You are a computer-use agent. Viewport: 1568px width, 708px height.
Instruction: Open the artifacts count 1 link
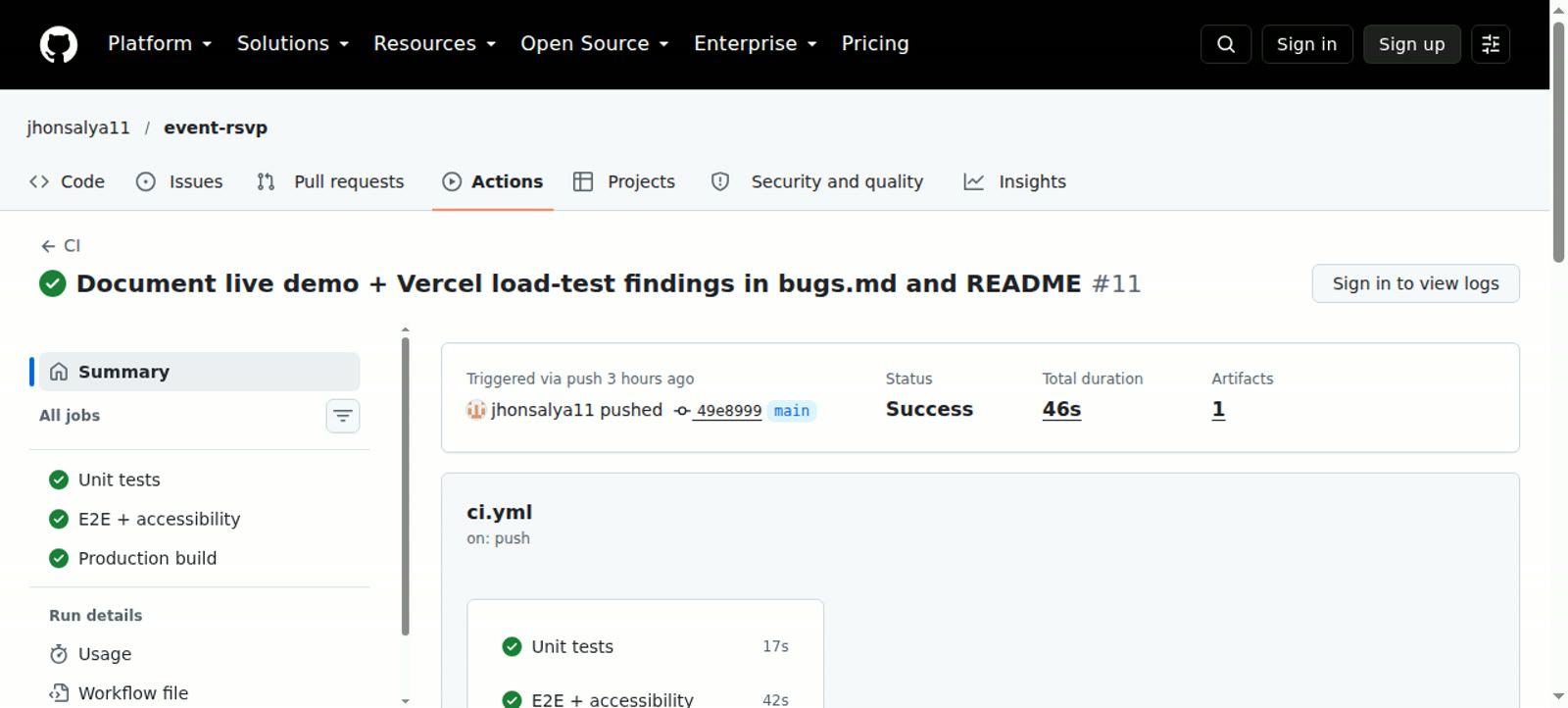click(1218, 409)
